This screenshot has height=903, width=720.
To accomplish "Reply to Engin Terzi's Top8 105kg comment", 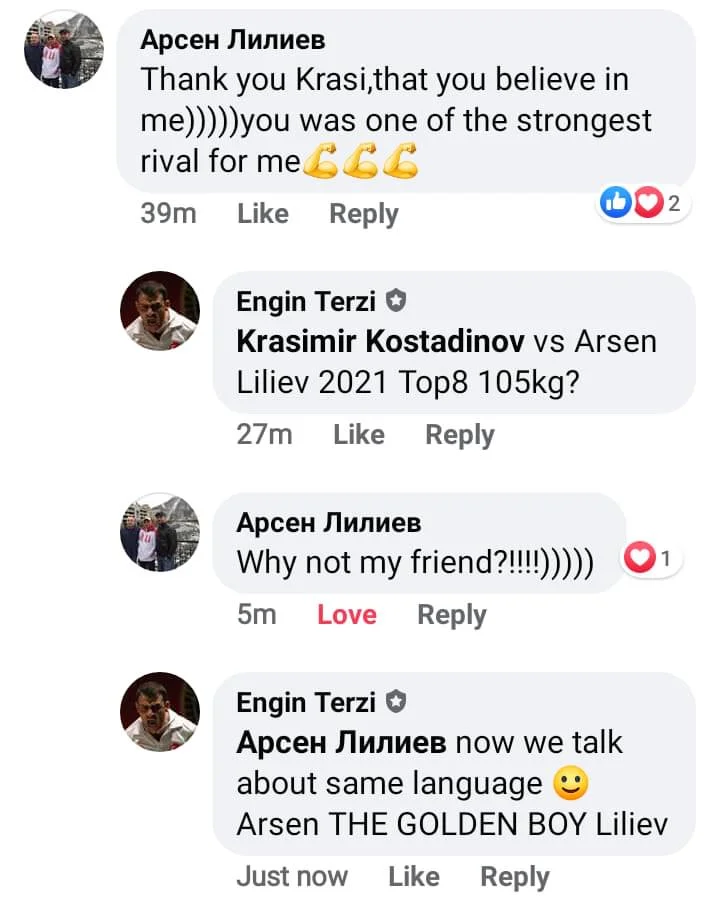I will click(460, 435).
